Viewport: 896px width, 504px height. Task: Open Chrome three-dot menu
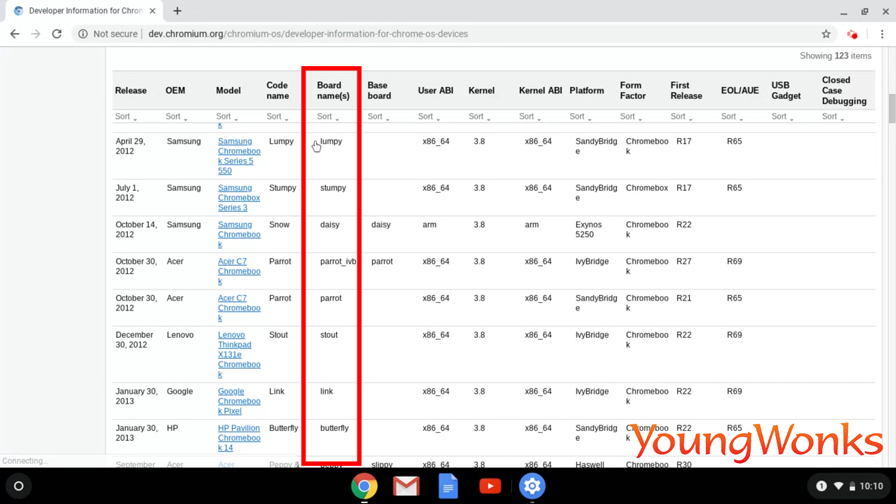[x=882, y=34]
